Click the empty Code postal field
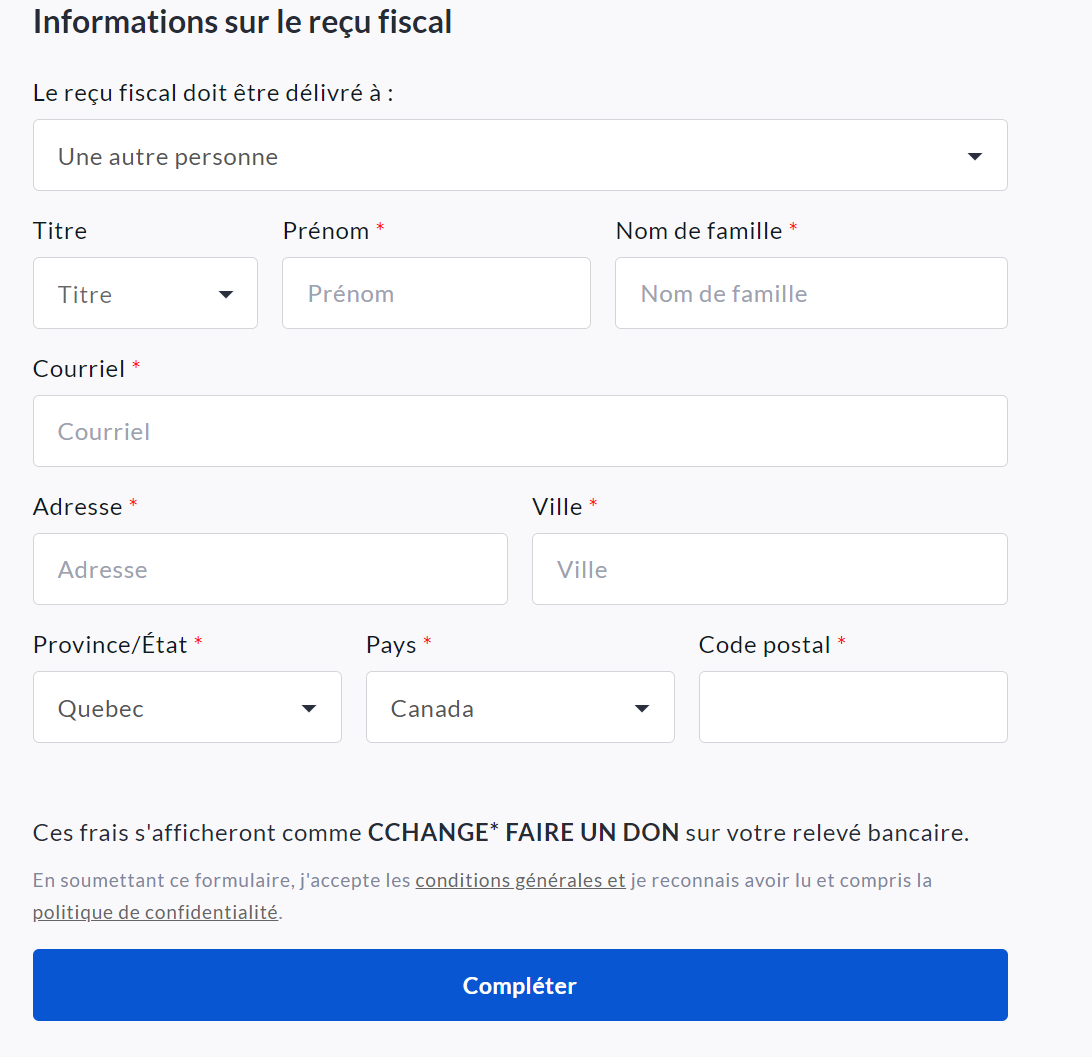This screenshot has height=1057, width=1092. pos(853,708)
